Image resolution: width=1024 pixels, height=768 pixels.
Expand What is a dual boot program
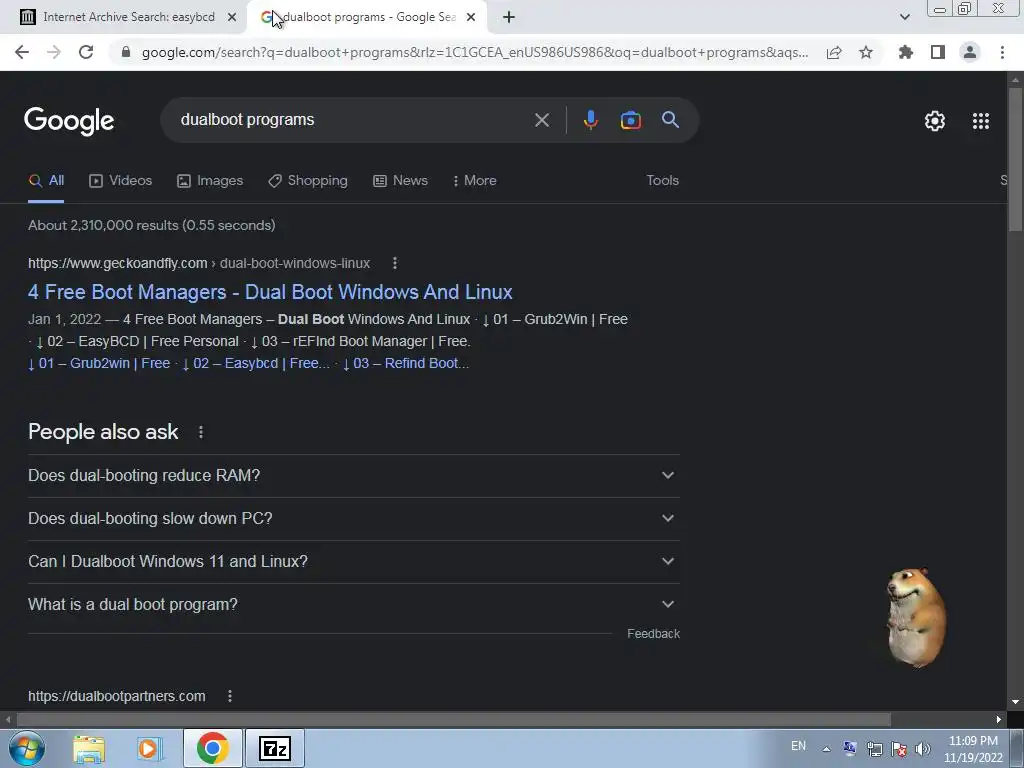pos(353,605)
